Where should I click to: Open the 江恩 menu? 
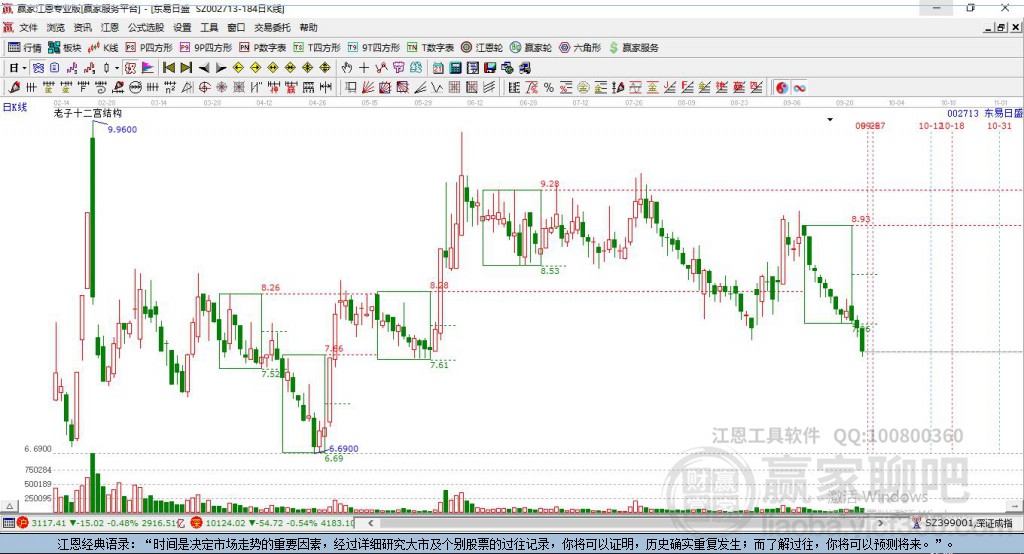(110, 27)
